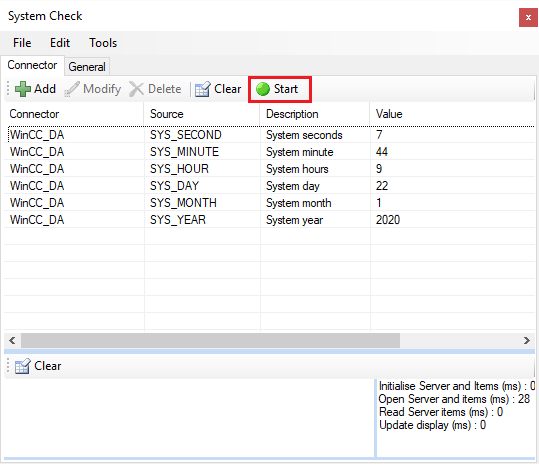
Task: Click the value 2020 cell
Action: click(388, 220)
